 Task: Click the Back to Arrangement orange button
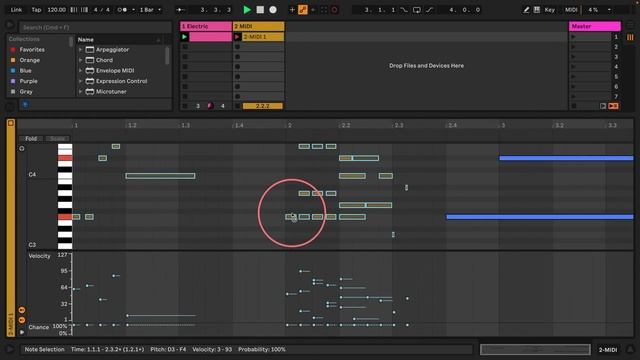click(x=613, y=106)
